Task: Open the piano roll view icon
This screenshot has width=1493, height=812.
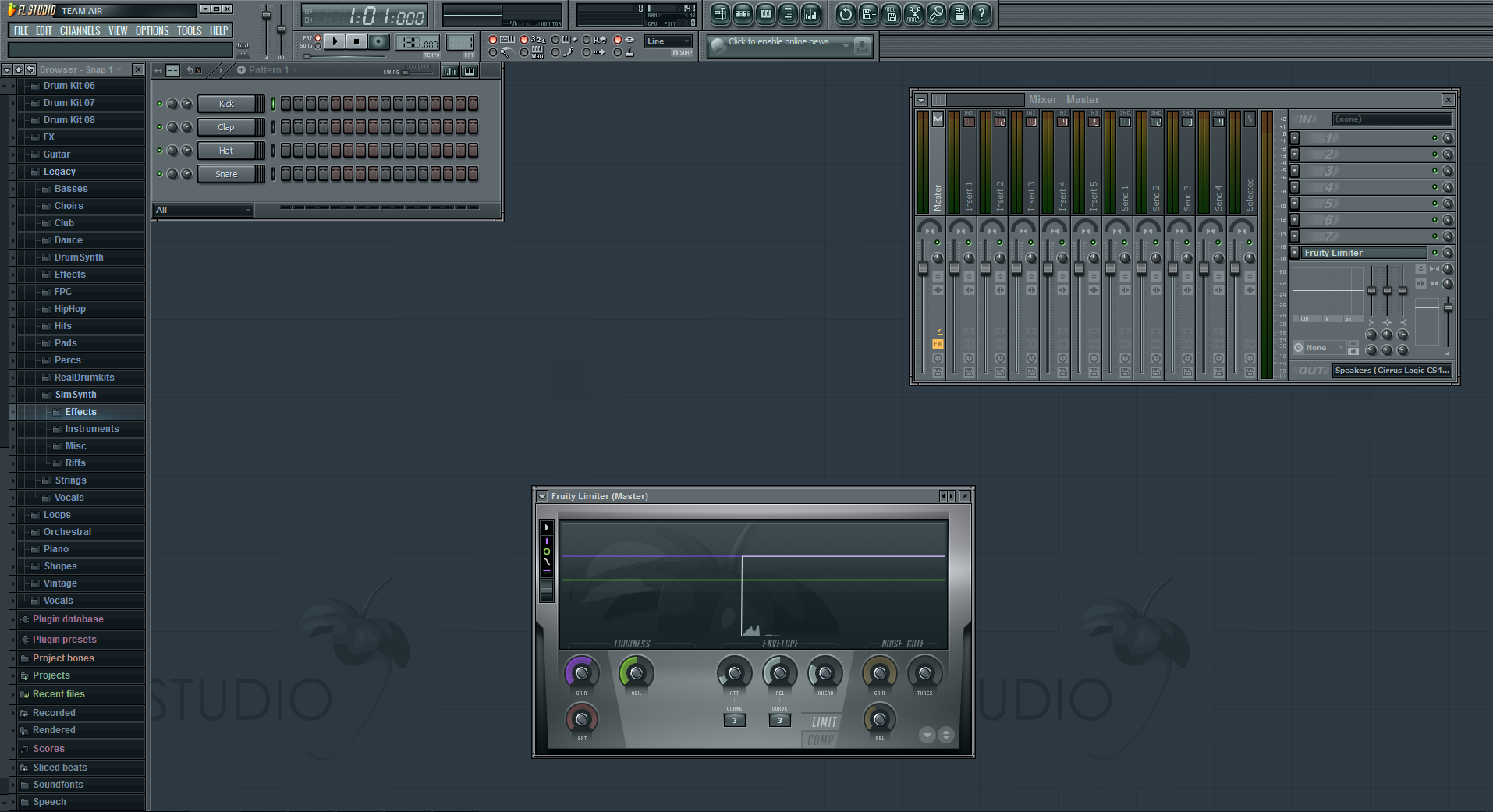Action: pos(765,14)
